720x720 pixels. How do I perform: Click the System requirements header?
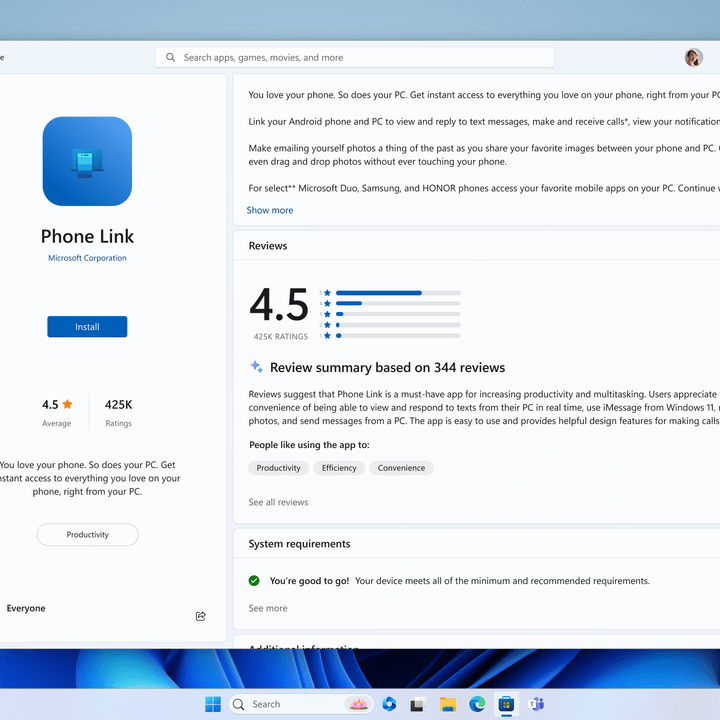point(299,544)
